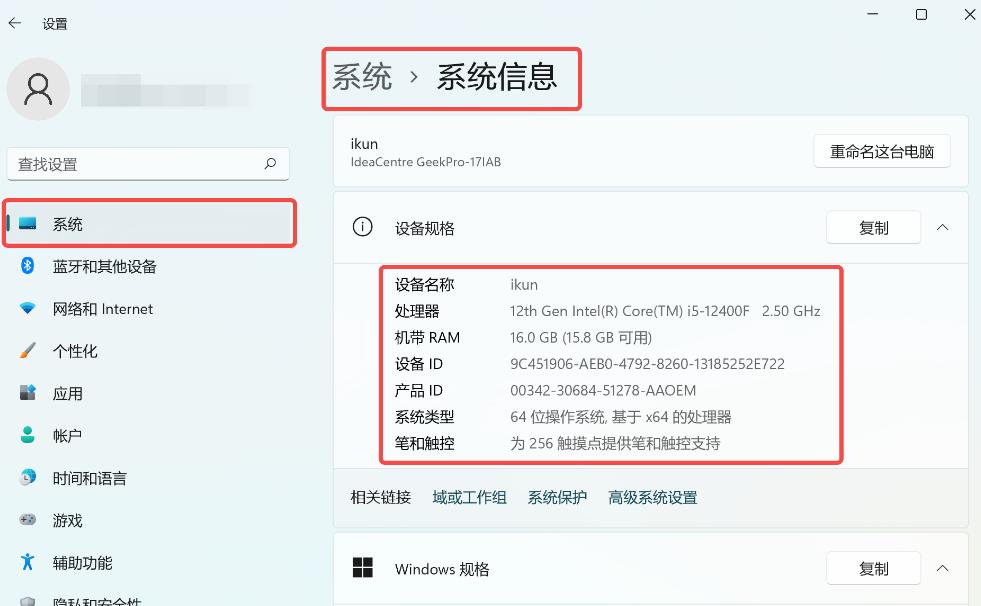
Task: Click the 设备规格 info icon
Action: (x=362, y=226)
